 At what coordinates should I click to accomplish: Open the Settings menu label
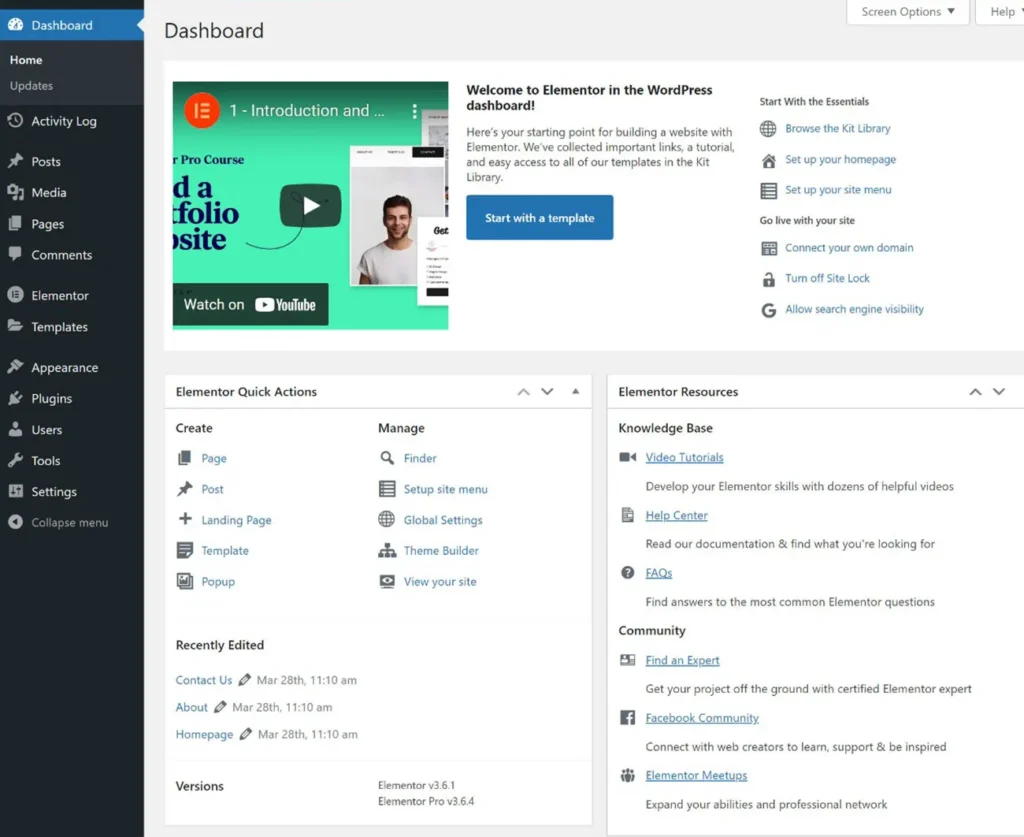point(54,492)
